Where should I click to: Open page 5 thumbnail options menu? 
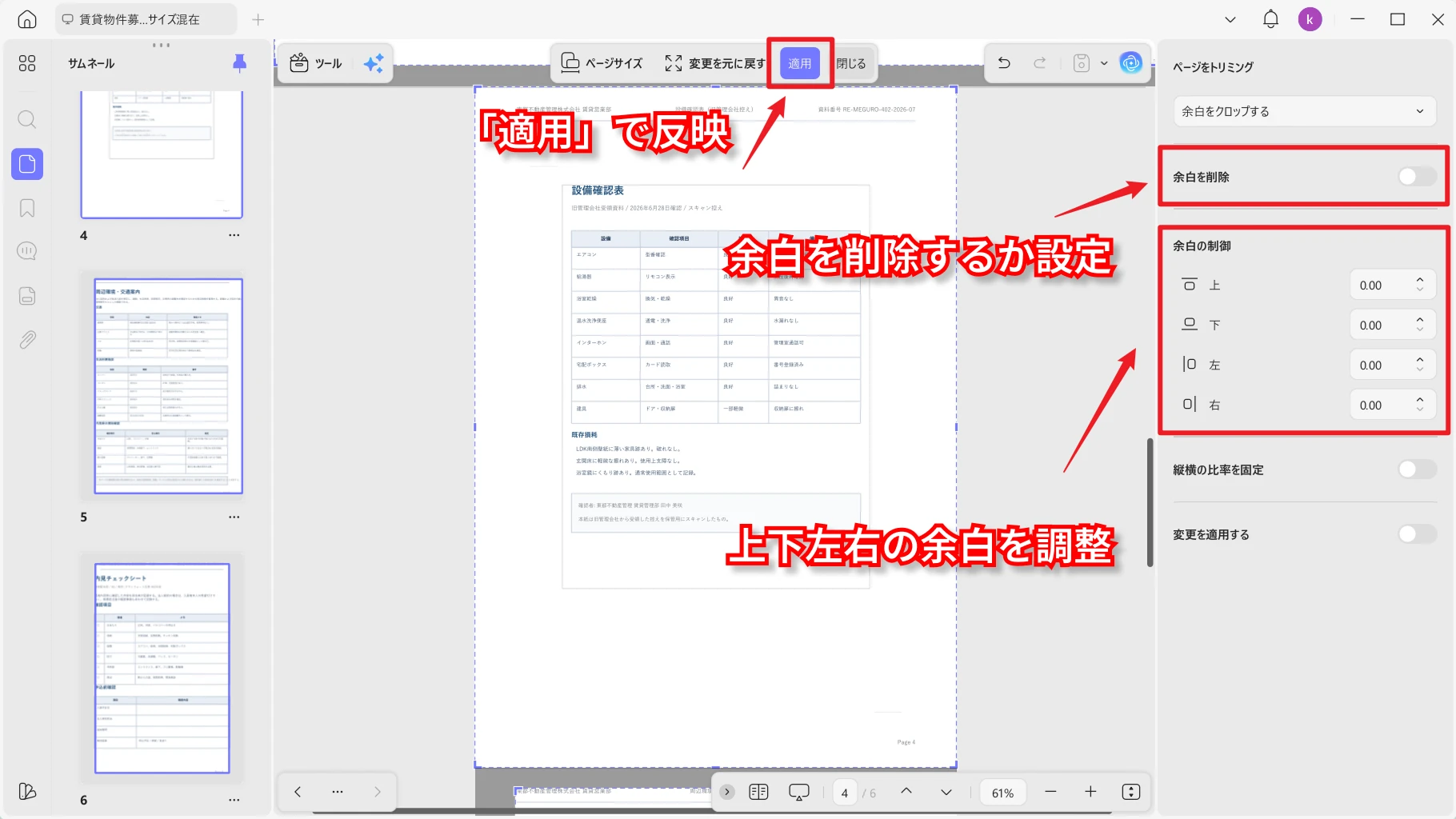234,517
